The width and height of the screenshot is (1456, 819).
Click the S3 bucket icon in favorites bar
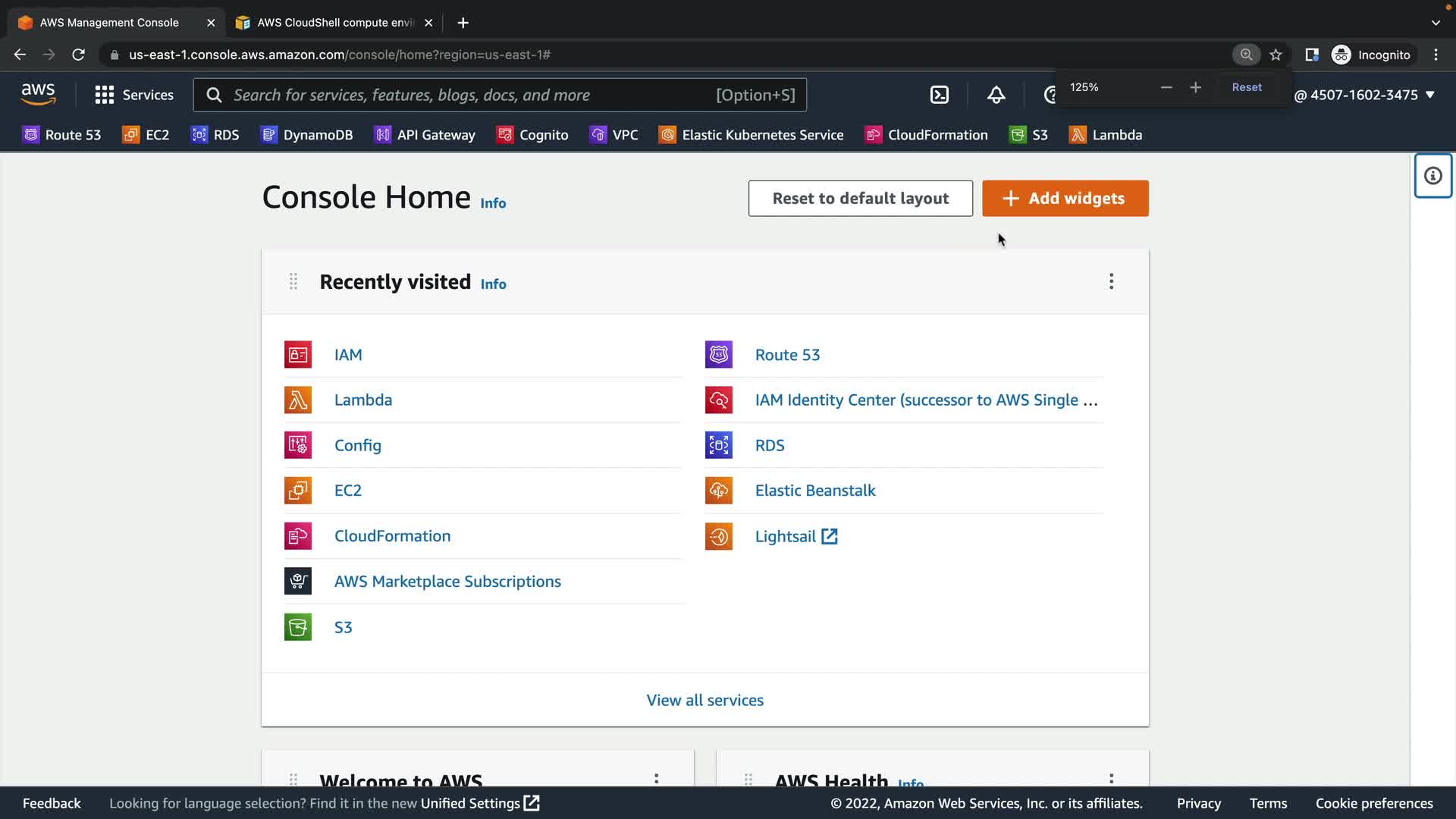coord(1017,135)
